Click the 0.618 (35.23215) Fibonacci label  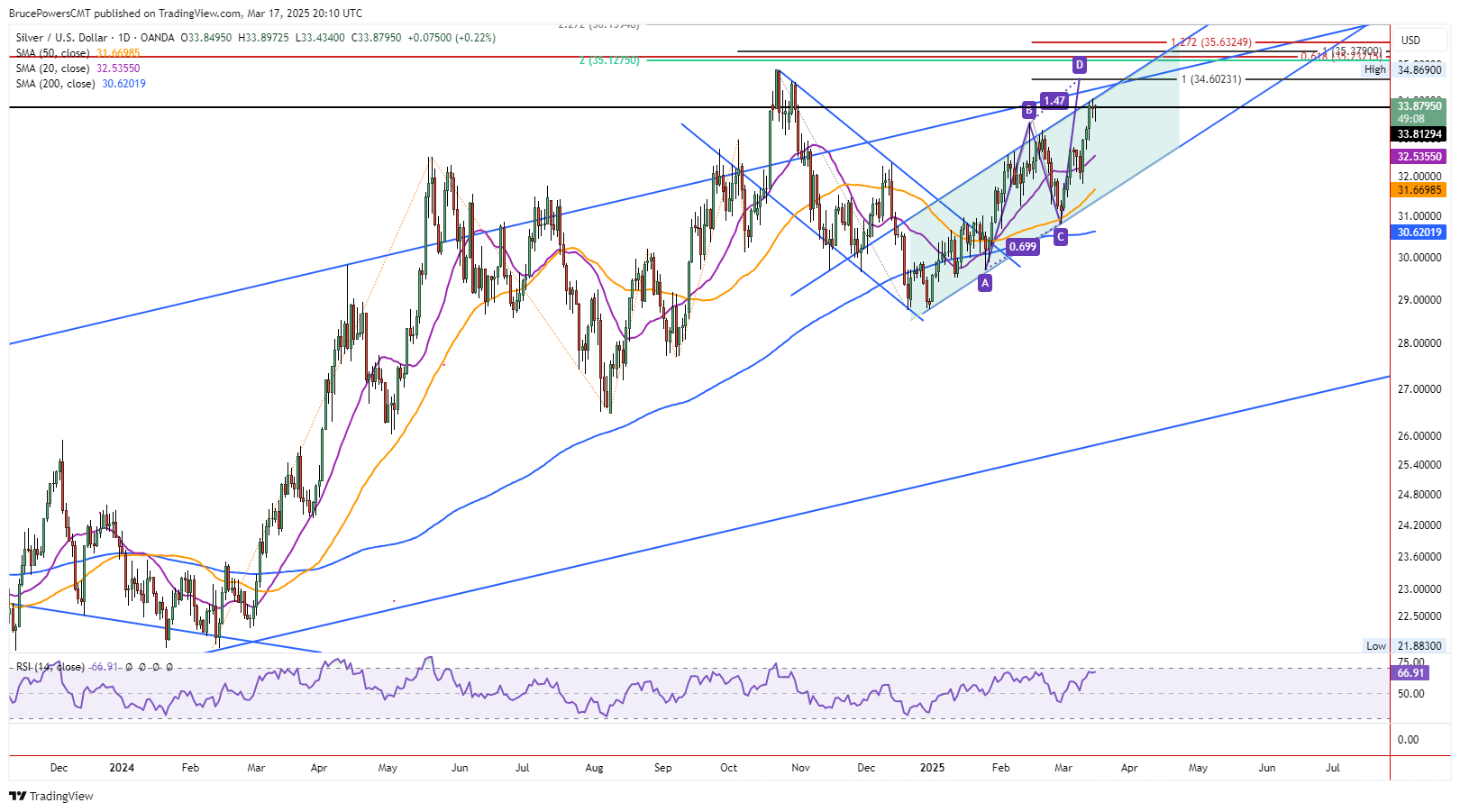pyautogui.click(x=1341, y=57)
